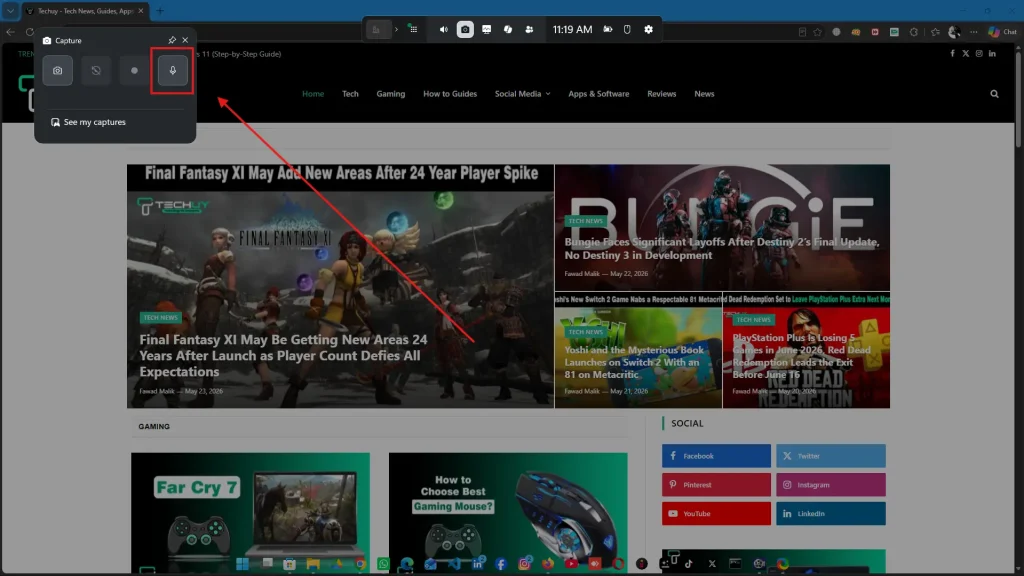Open File Explorer from the taskbar

coord(313,564)
